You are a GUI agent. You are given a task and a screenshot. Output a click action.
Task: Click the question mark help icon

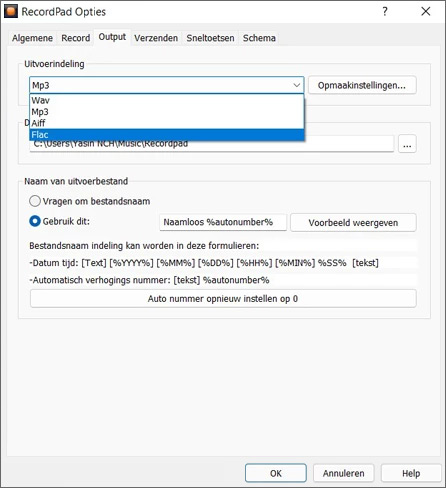[x=385, y=12]
